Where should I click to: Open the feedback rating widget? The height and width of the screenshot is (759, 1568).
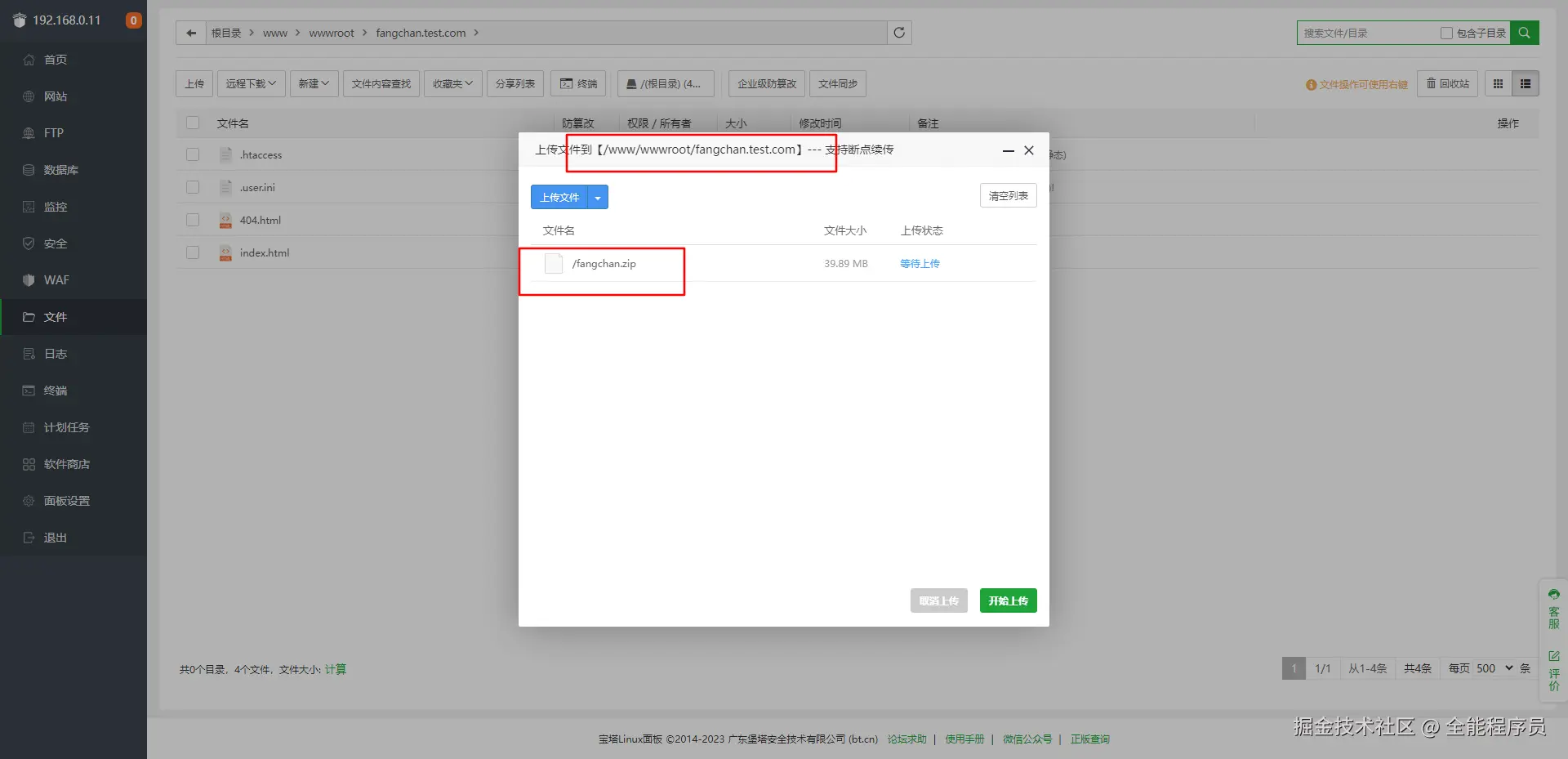click(1553, 671)
